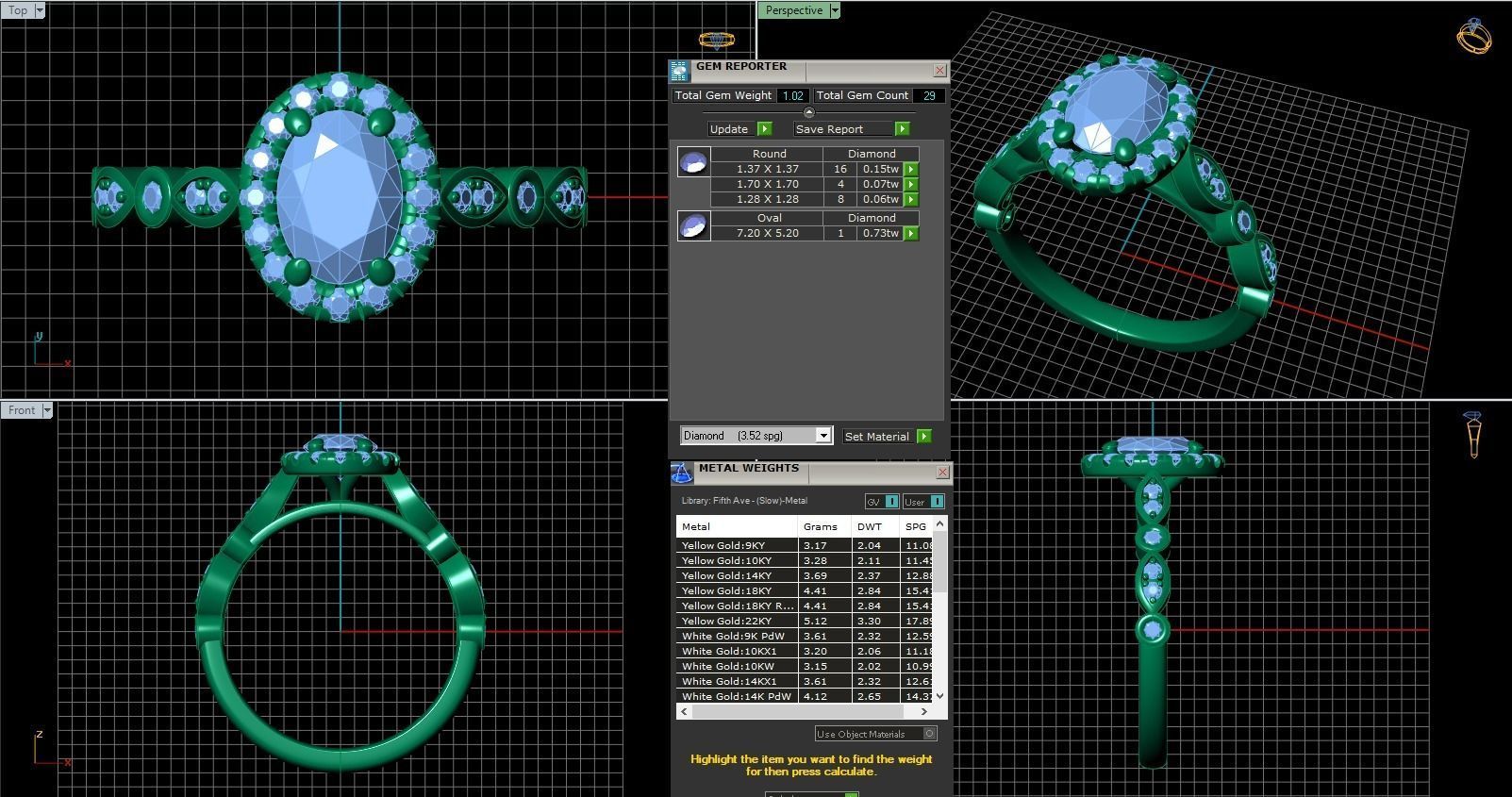Click the Perspective viewport label
Image resolution: width=1512 pixels, height=797 pixels.
pos(794,10)
